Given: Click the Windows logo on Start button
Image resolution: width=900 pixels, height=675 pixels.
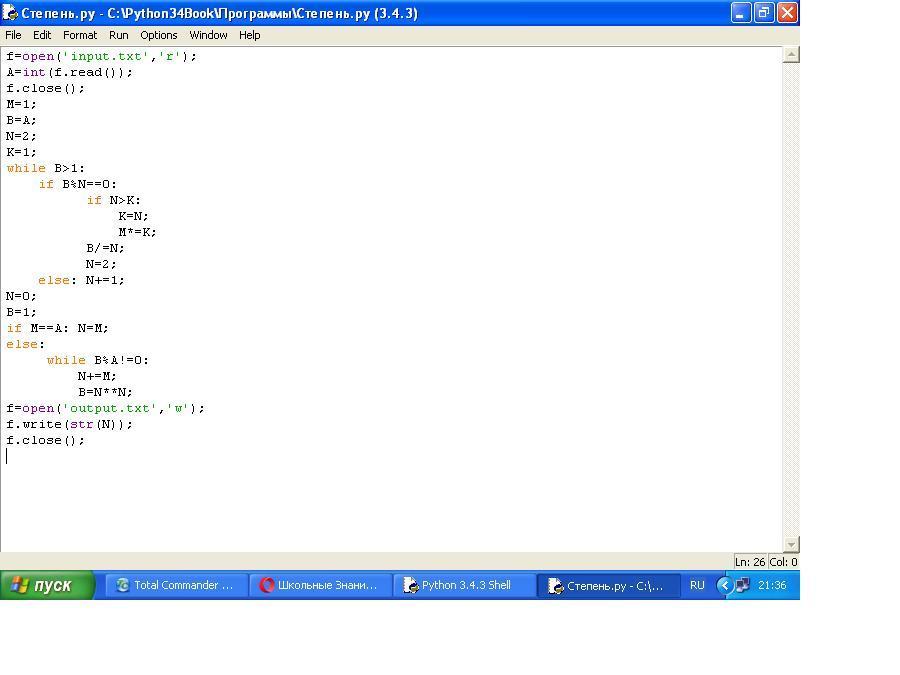Looking at the screenshot, I should click(20, 585).
